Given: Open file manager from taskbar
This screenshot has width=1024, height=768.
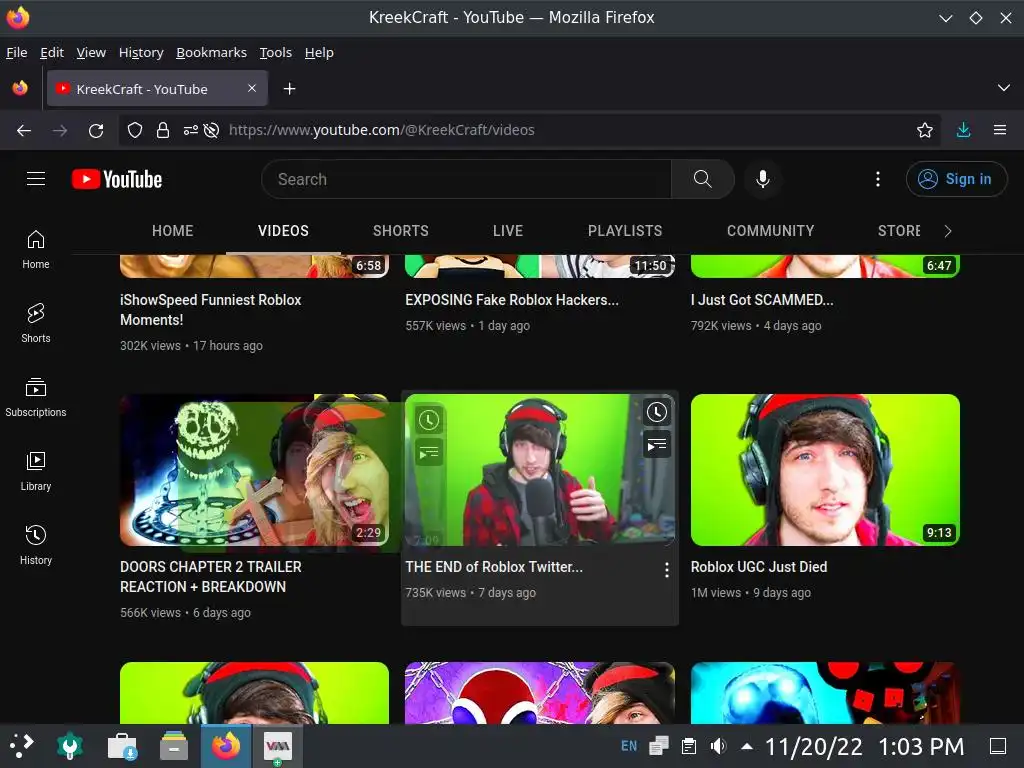Looking at the screenshot, I should coord(173,746).
